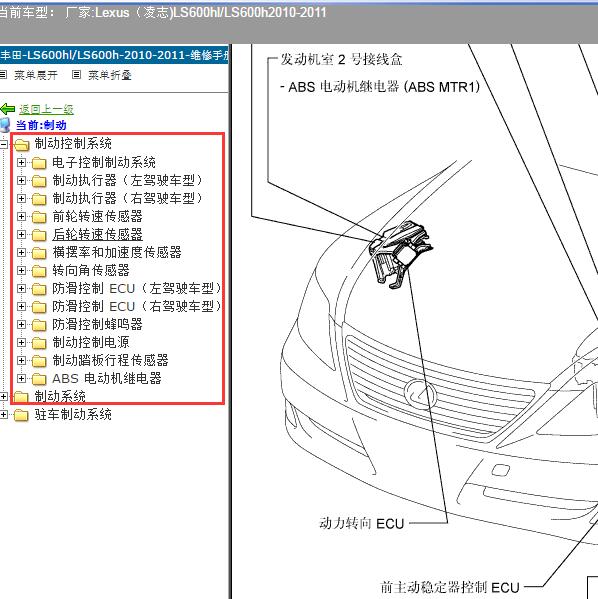Image resolution: width=598 pixels, height=599 pixels.
Task: Open the 后轮转速传感器 link
Action: pos(97,234)
